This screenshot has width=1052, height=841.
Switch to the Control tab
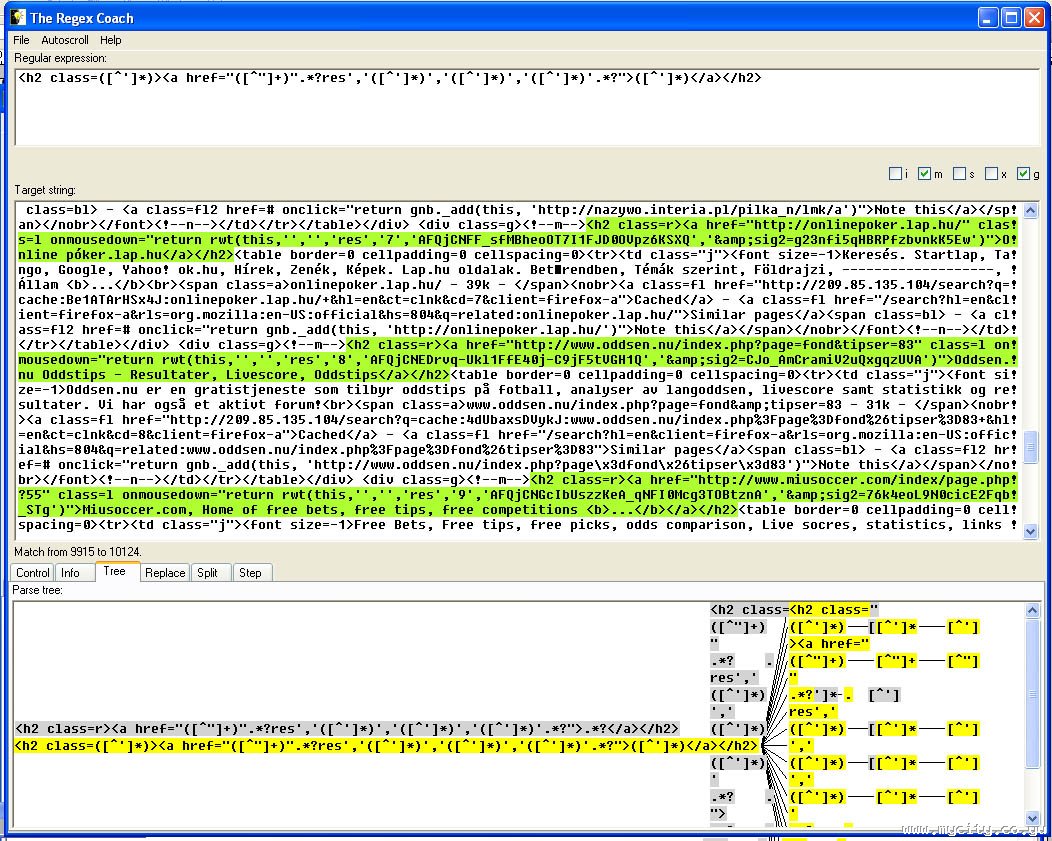[32, 573]
